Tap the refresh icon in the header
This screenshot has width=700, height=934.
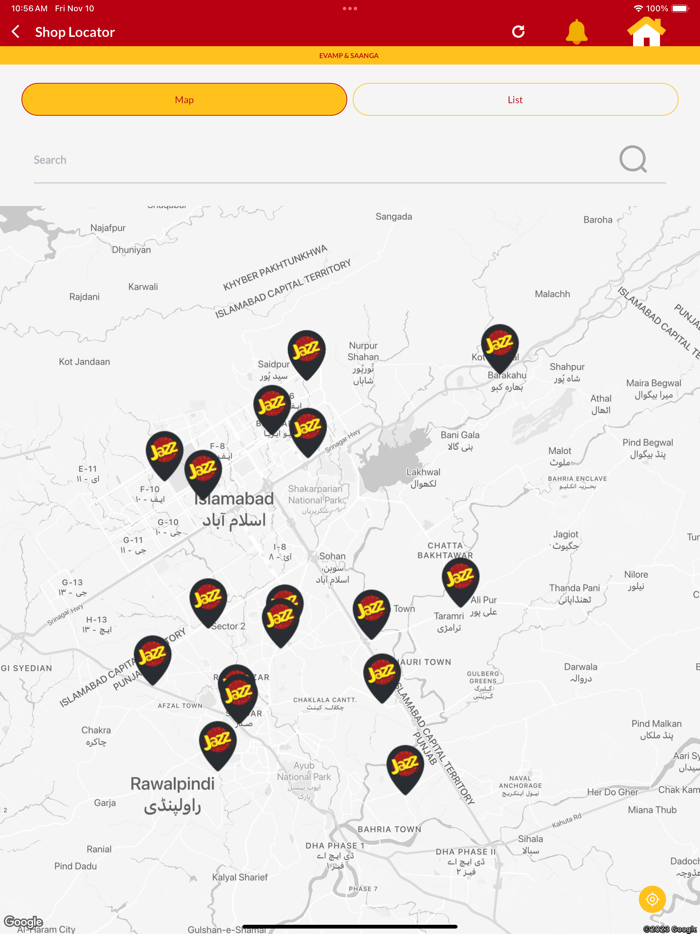tap(518, 32)
